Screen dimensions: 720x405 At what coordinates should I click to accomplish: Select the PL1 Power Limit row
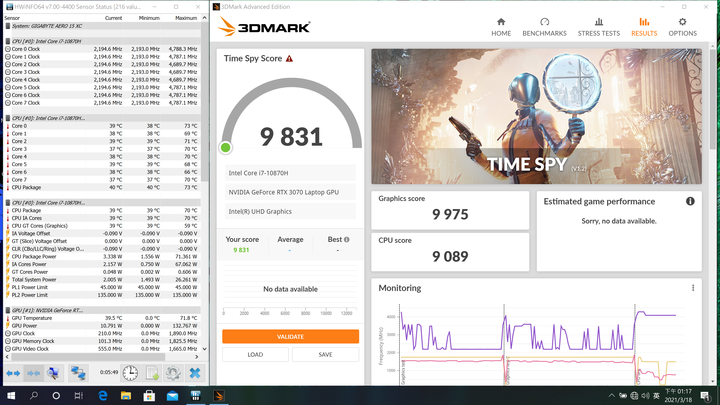coord(102,287)
